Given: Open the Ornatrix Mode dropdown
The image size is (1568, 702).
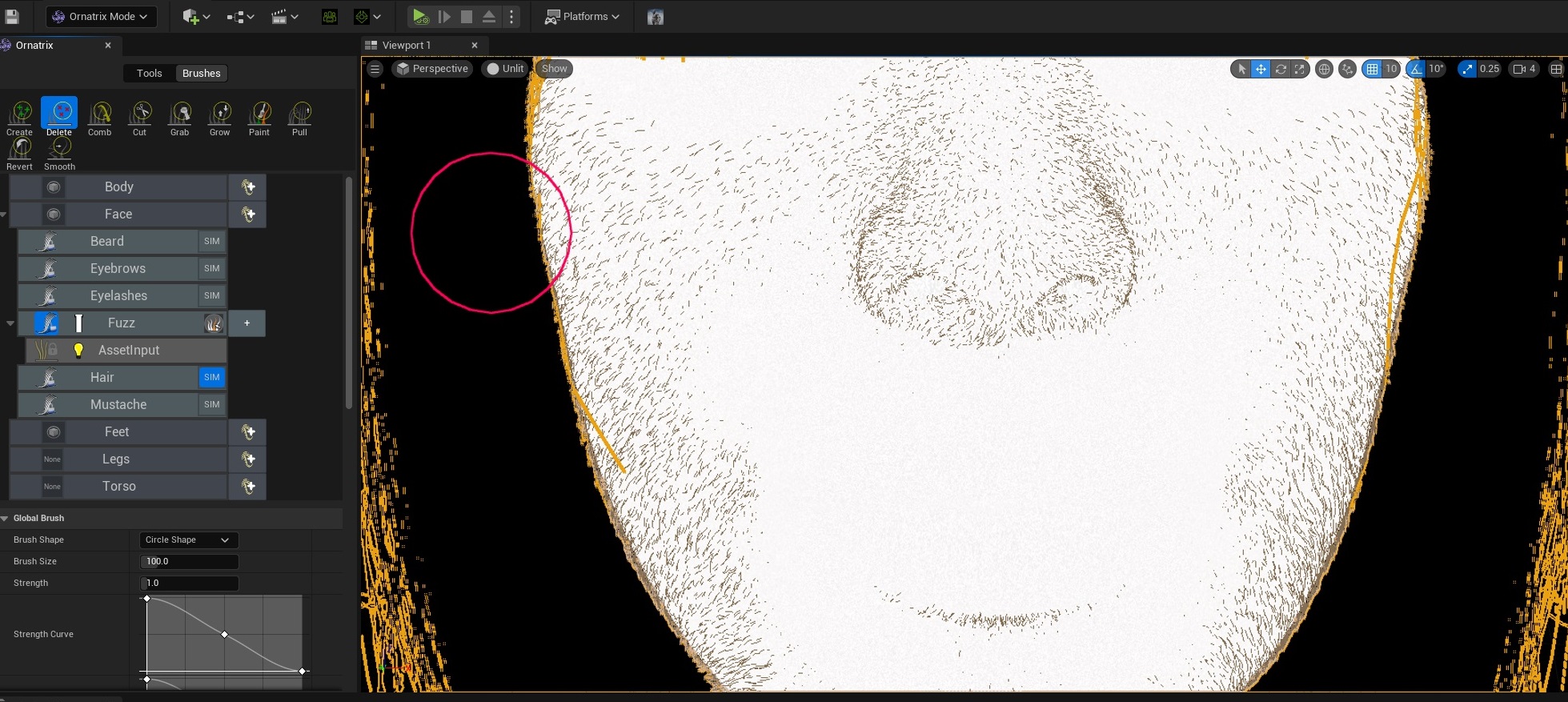Looking at the screenshot, I should 101,16.
